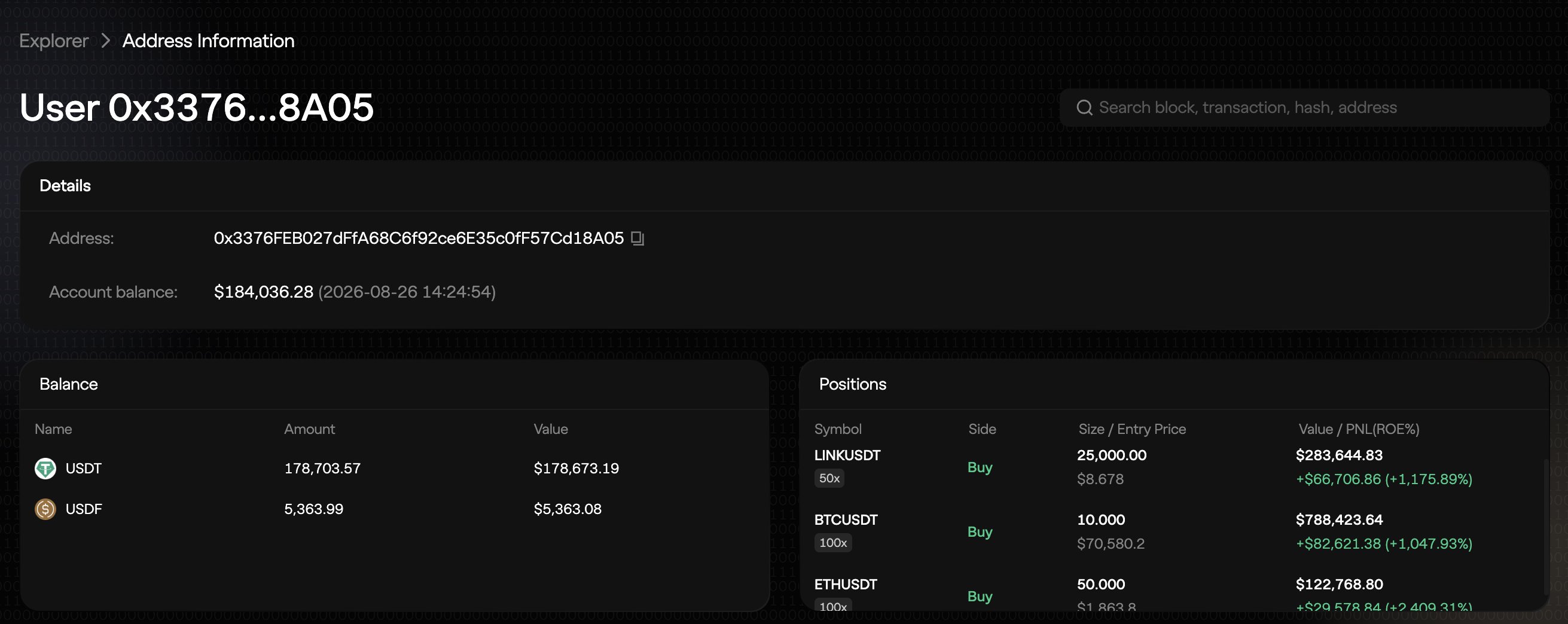This screenshot has height=624, width=1568.
Task: Click USDF value $5,363.08
Action: [568, 509]
